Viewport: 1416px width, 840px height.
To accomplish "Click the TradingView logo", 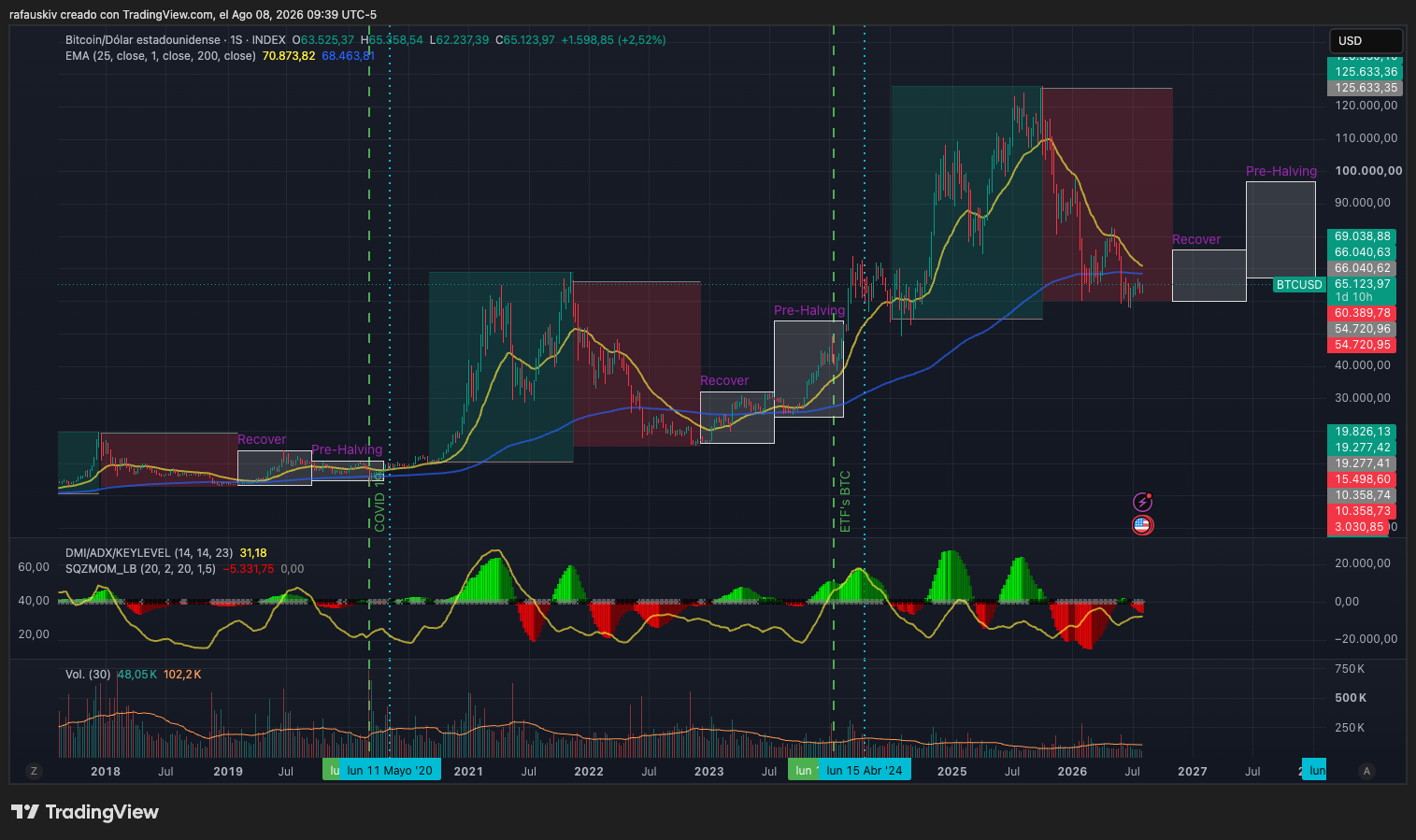I will click(85, 812).
